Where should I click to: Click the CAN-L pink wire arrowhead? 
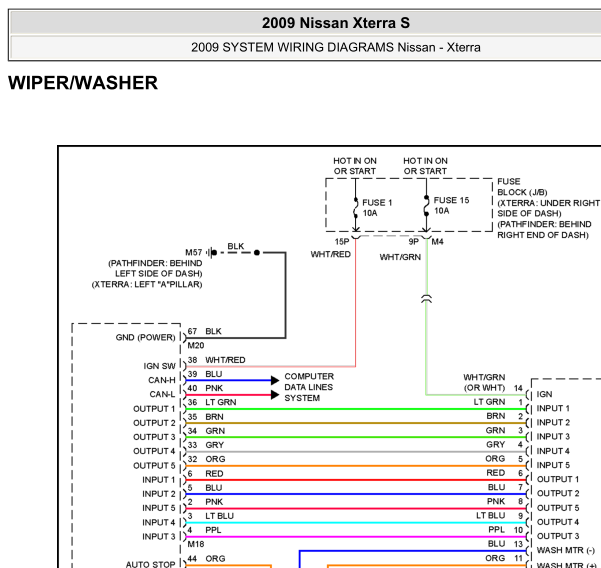coord(275,395)
